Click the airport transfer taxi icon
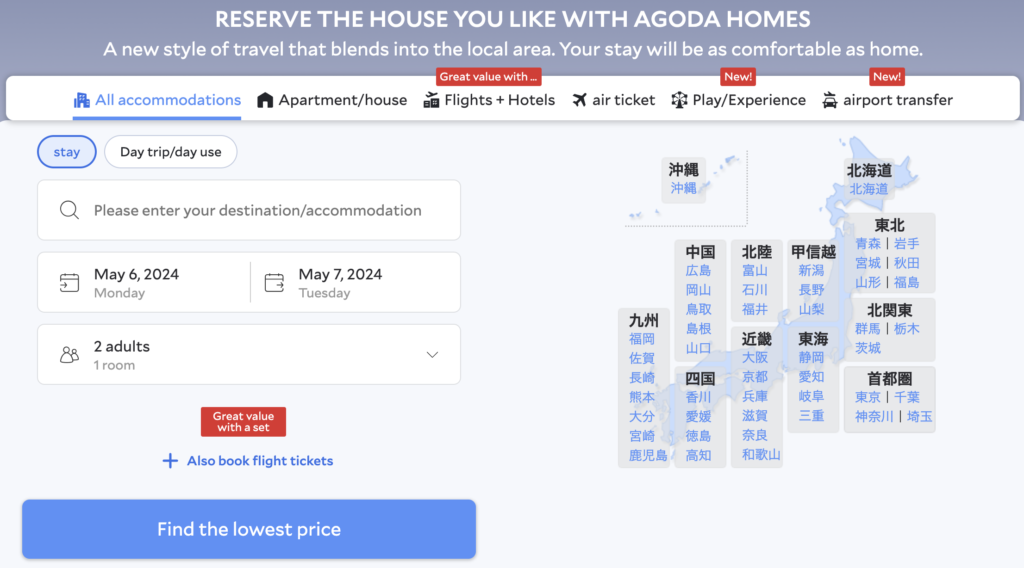This screenshot has height=568, width=1024. click(830, 100)
